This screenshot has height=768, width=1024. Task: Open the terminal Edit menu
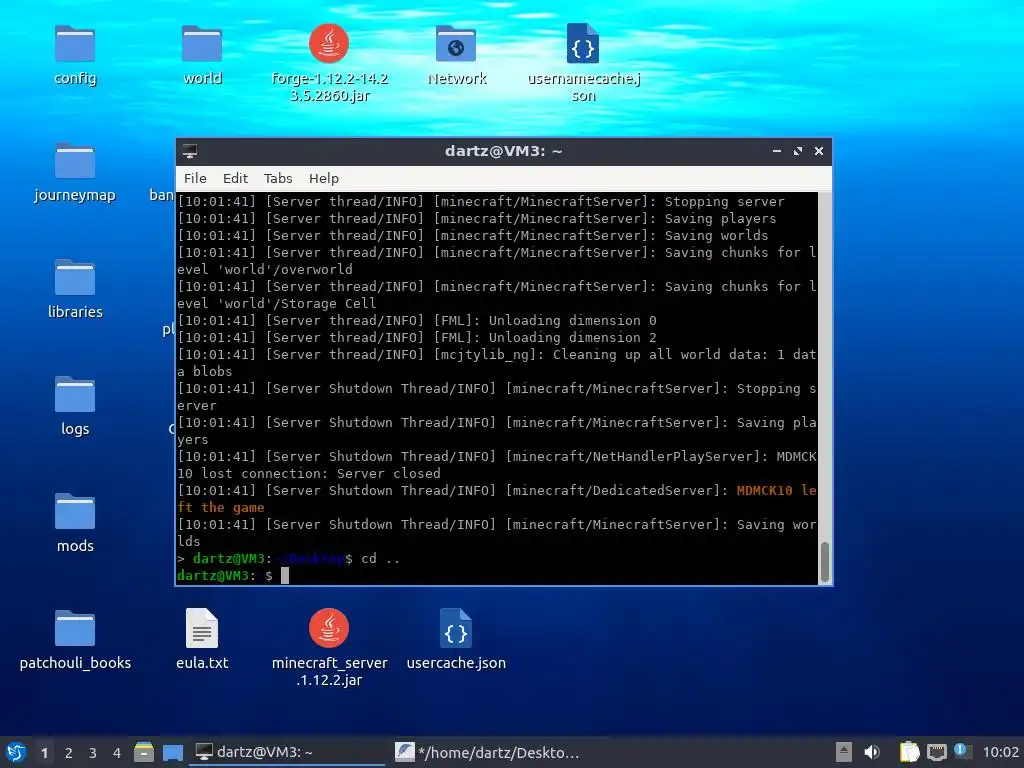[x=235, y=178]
